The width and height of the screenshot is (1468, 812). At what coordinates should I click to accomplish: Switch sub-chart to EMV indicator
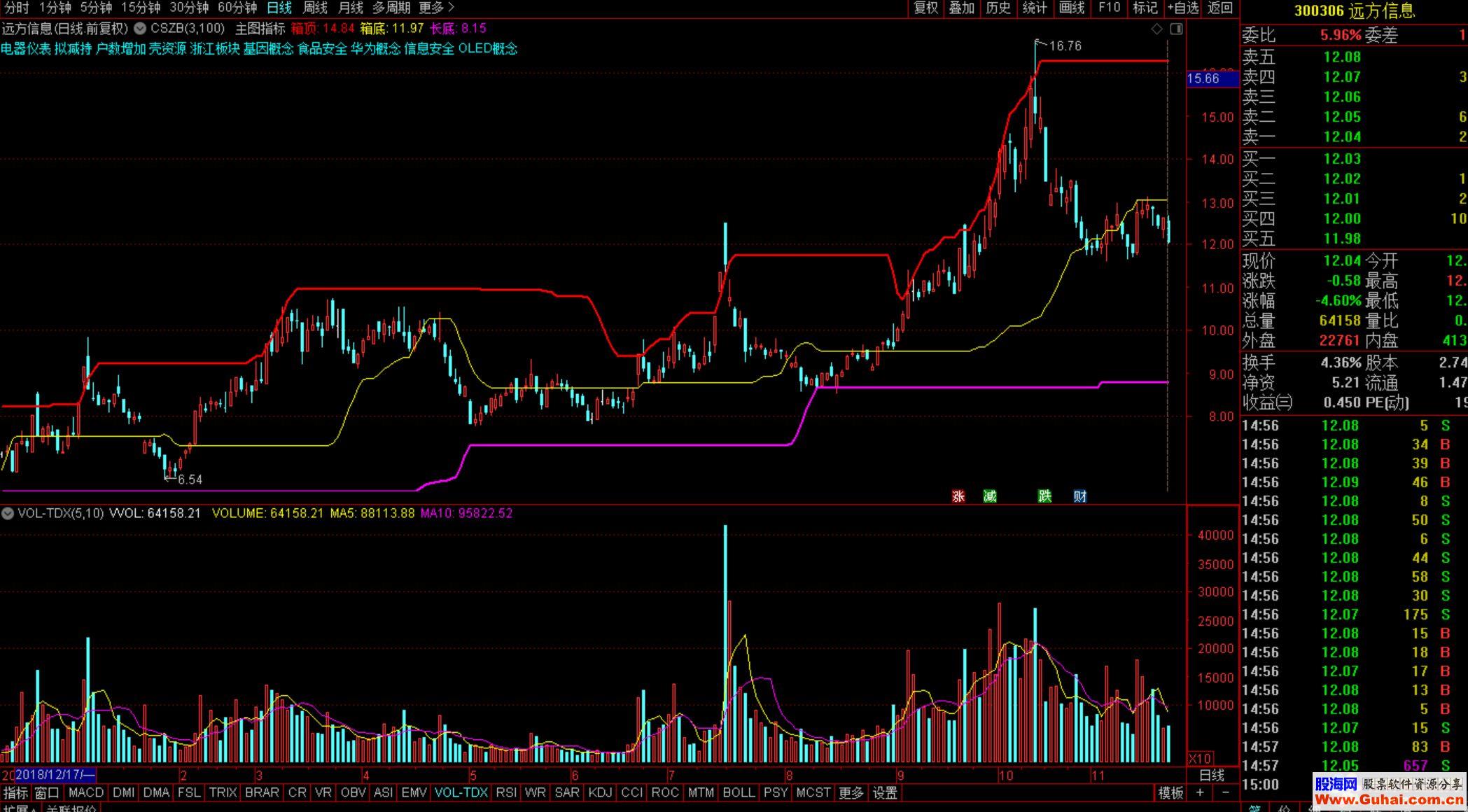click(x=414, y=792)
